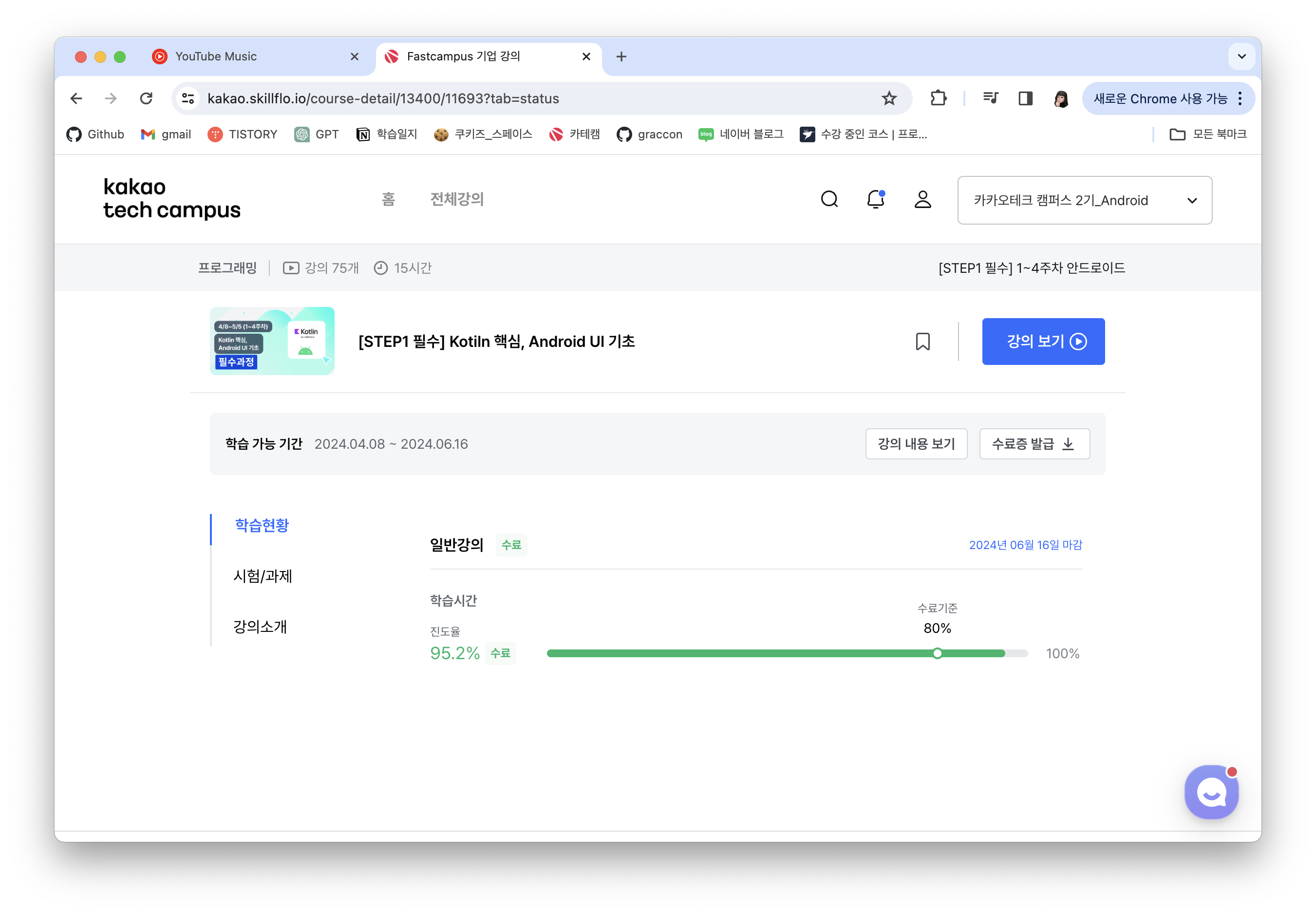This screenshot has height=914, width=1316.
Task: Expand the tab search chevron
Action: coord(1241,57)
